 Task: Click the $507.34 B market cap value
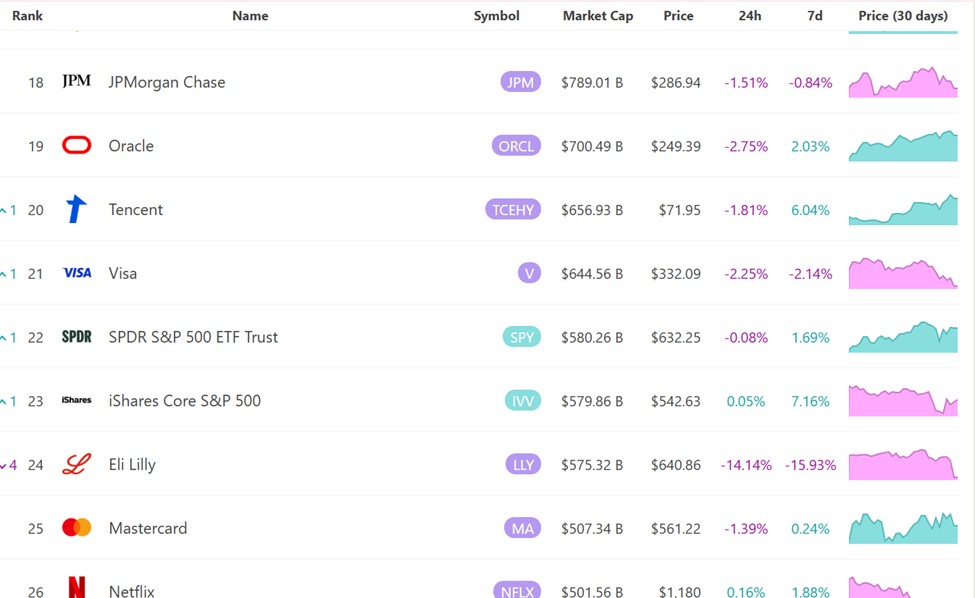(x=591, y=528)
